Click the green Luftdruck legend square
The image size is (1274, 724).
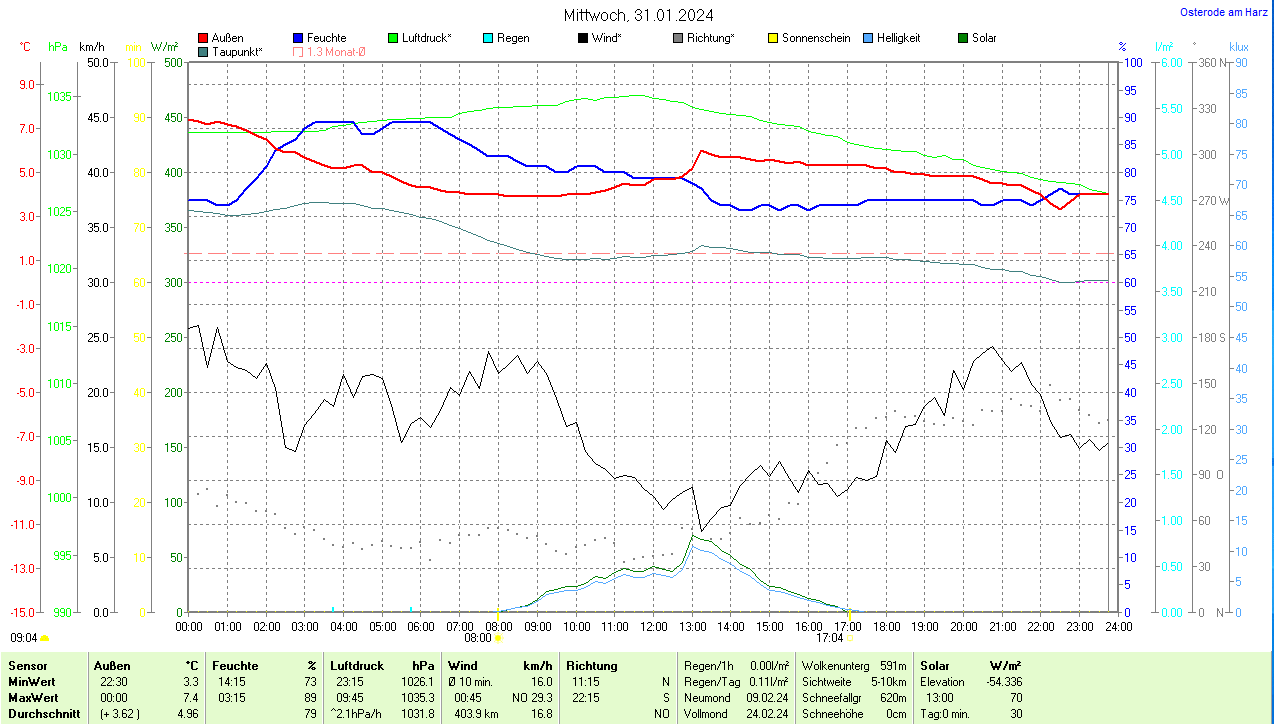pyautogui.click(x=393, y=38)
